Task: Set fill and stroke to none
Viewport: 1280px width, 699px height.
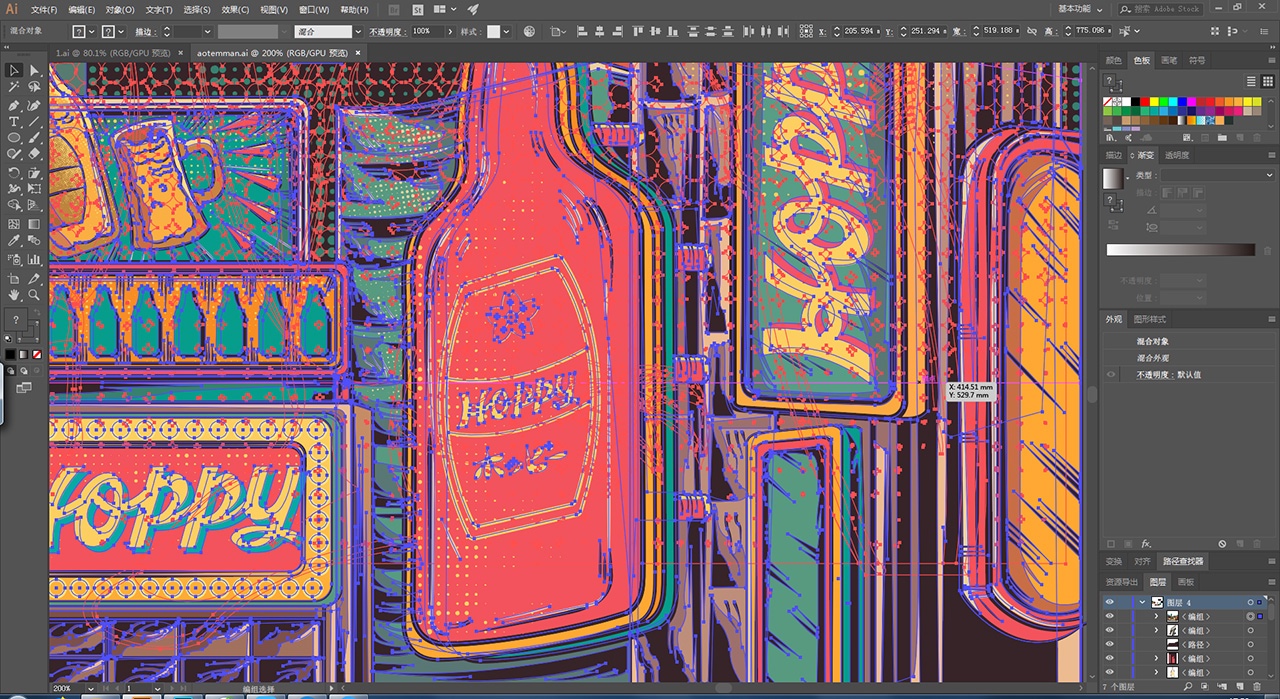Action: coord(37,354)
